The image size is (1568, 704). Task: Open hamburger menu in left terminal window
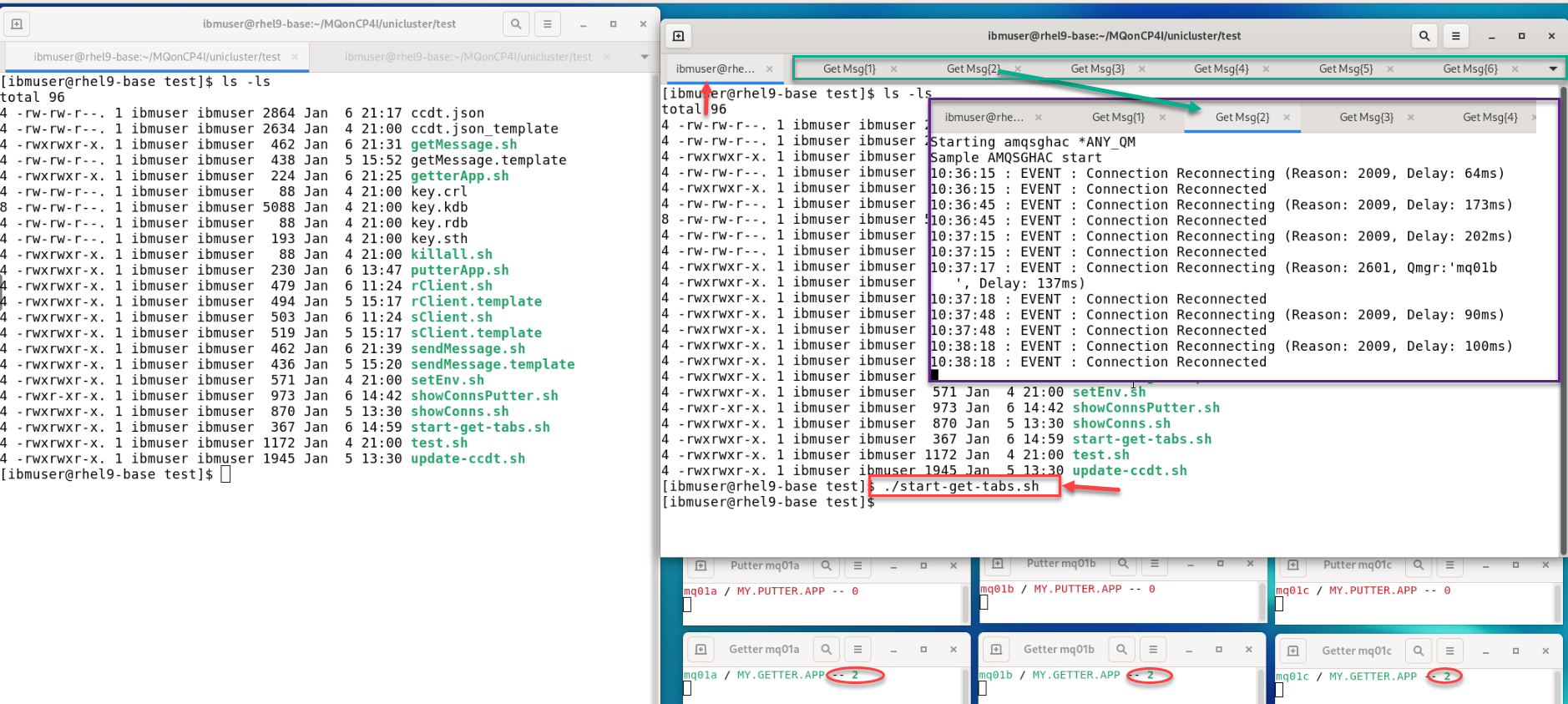coord(547,24)
